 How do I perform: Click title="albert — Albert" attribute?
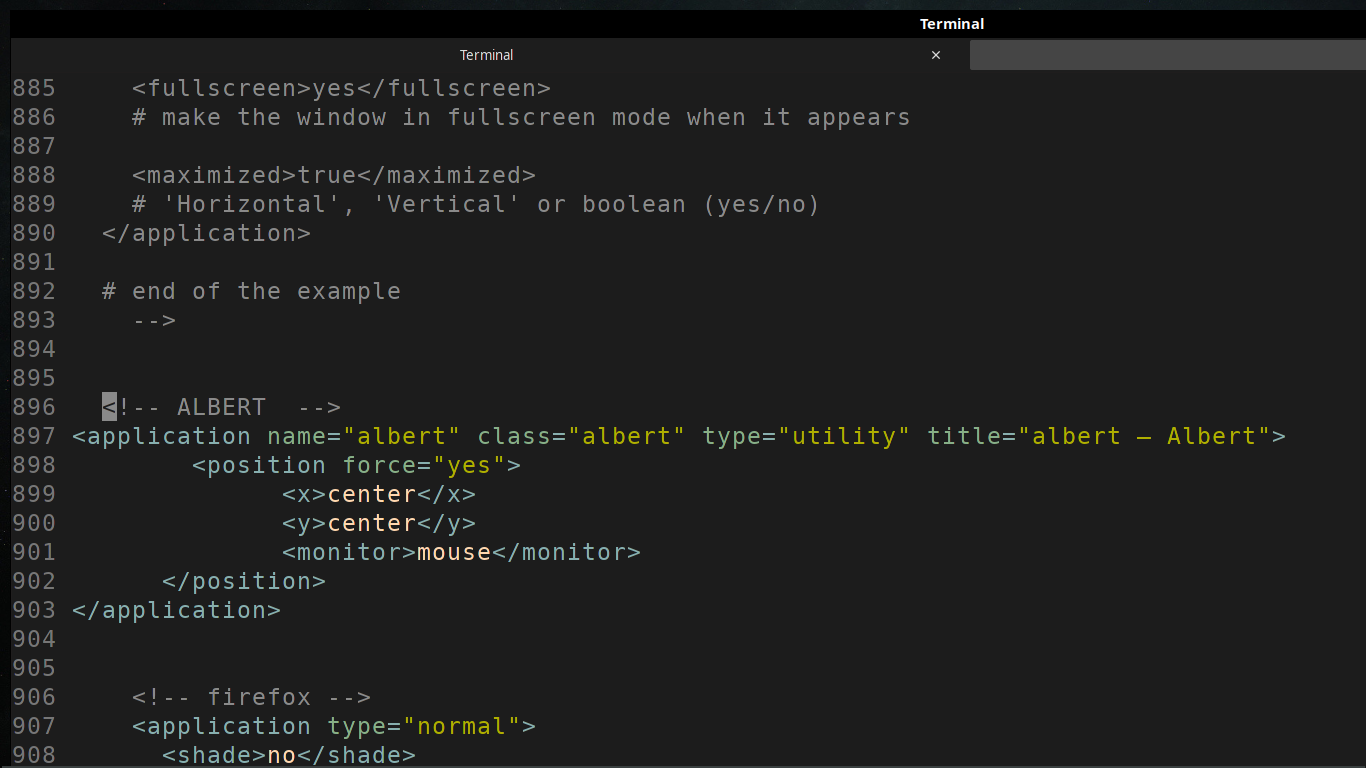point(1099,436)
